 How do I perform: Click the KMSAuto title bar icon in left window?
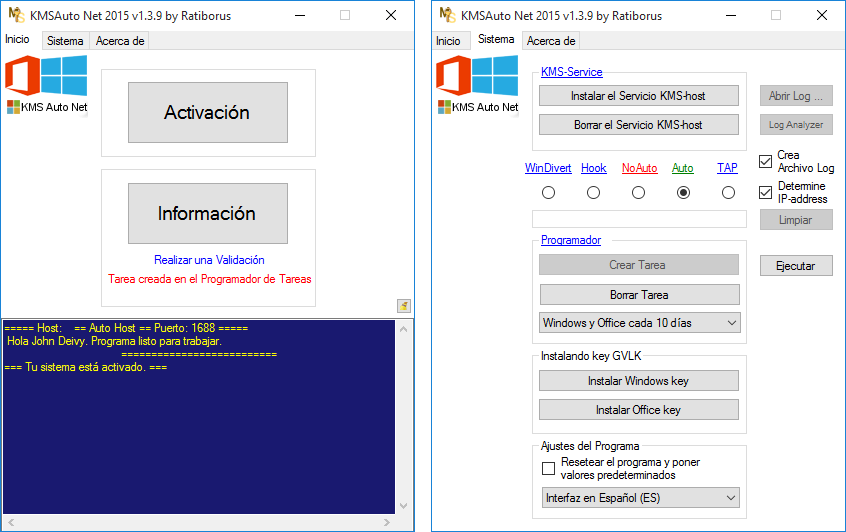click(x=16, y=15)
